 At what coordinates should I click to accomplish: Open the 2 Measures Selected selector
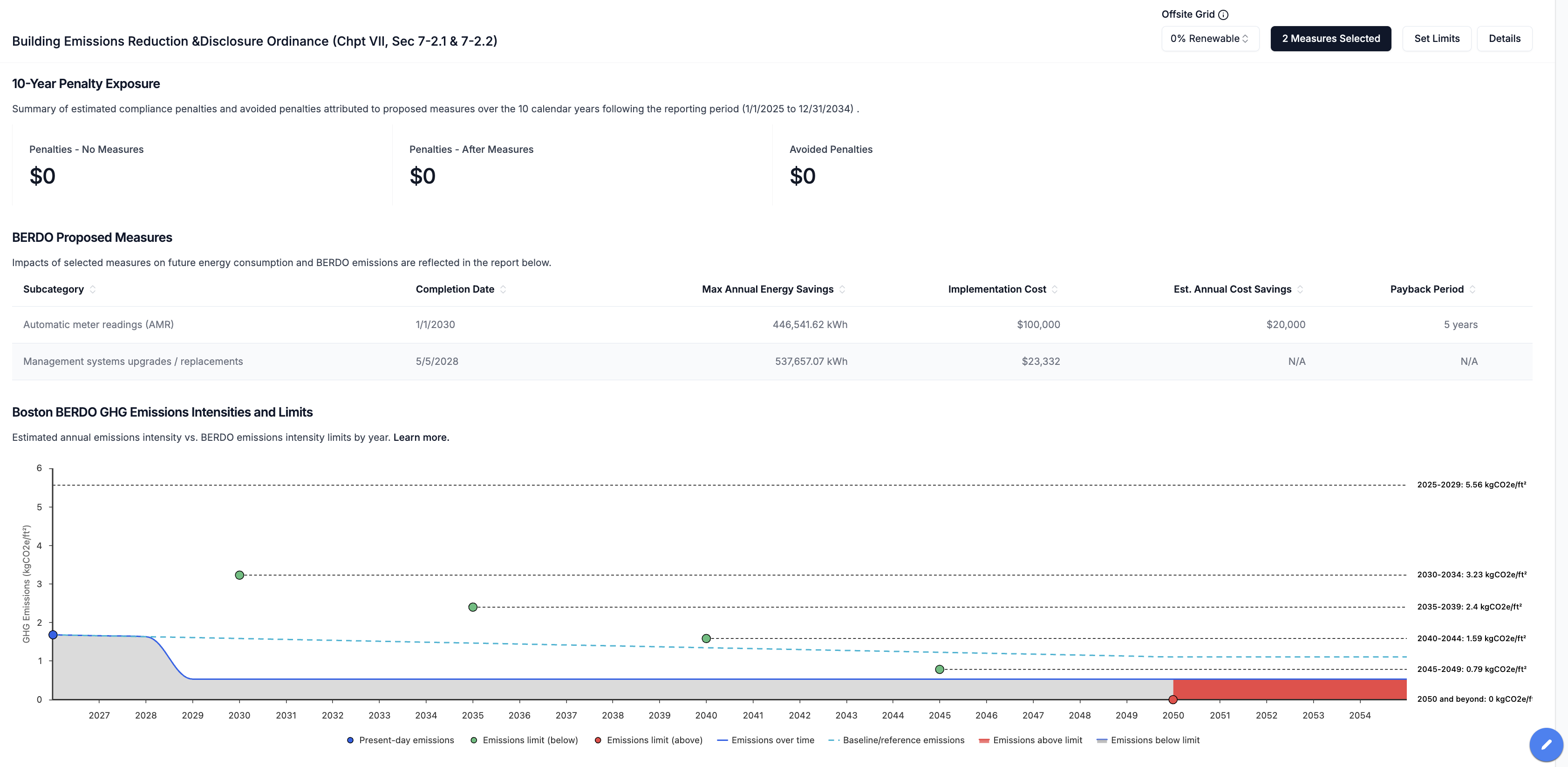pyautogui.click(x=1330, y=38)
